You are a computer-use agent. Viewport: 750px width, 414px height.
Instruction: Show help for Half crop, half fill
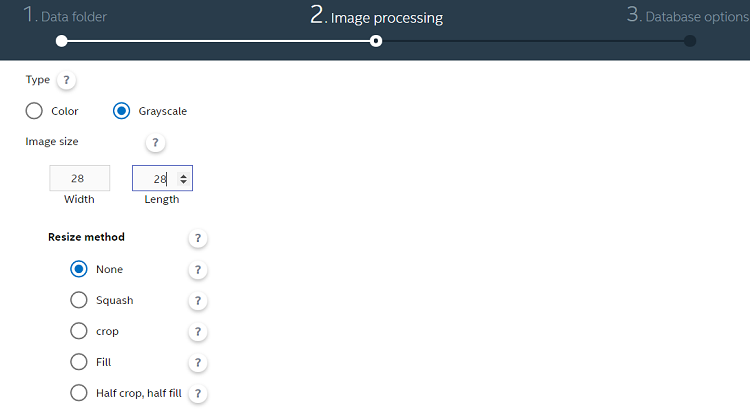click(198, 394)
